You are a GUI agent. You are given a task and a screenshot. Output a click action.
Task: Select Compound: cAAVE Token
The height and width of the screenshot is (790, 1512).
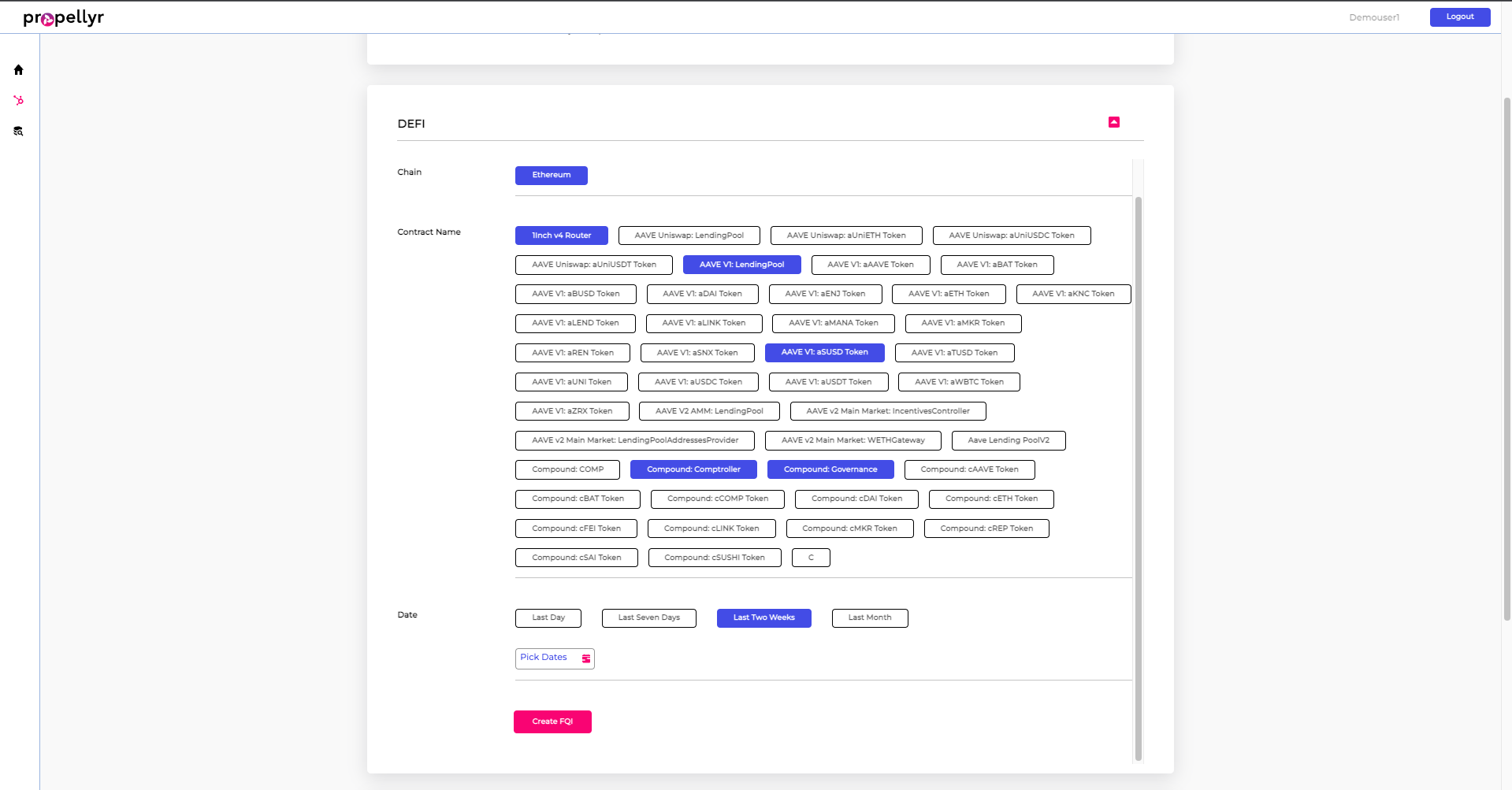tap(970, 469)
